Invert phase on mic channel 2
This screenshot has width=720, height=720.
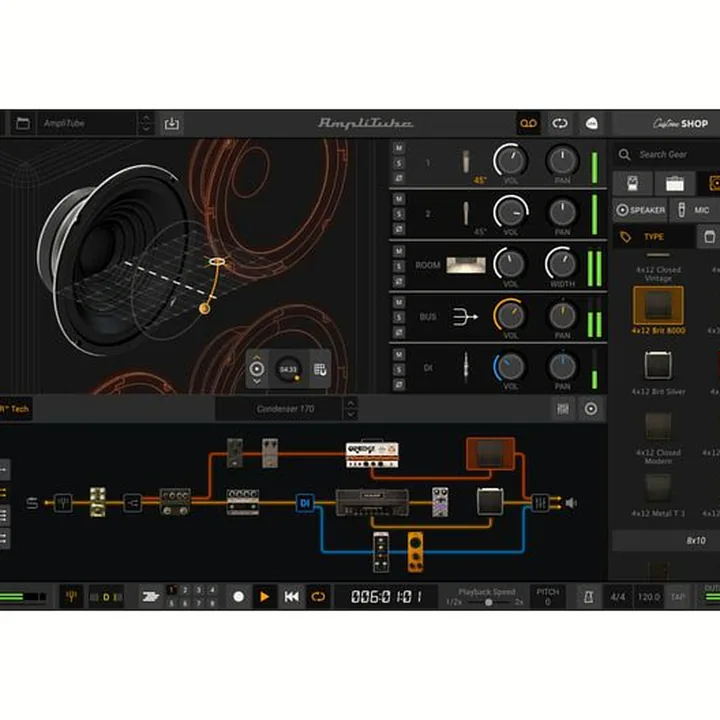click(x=399, y=229)
